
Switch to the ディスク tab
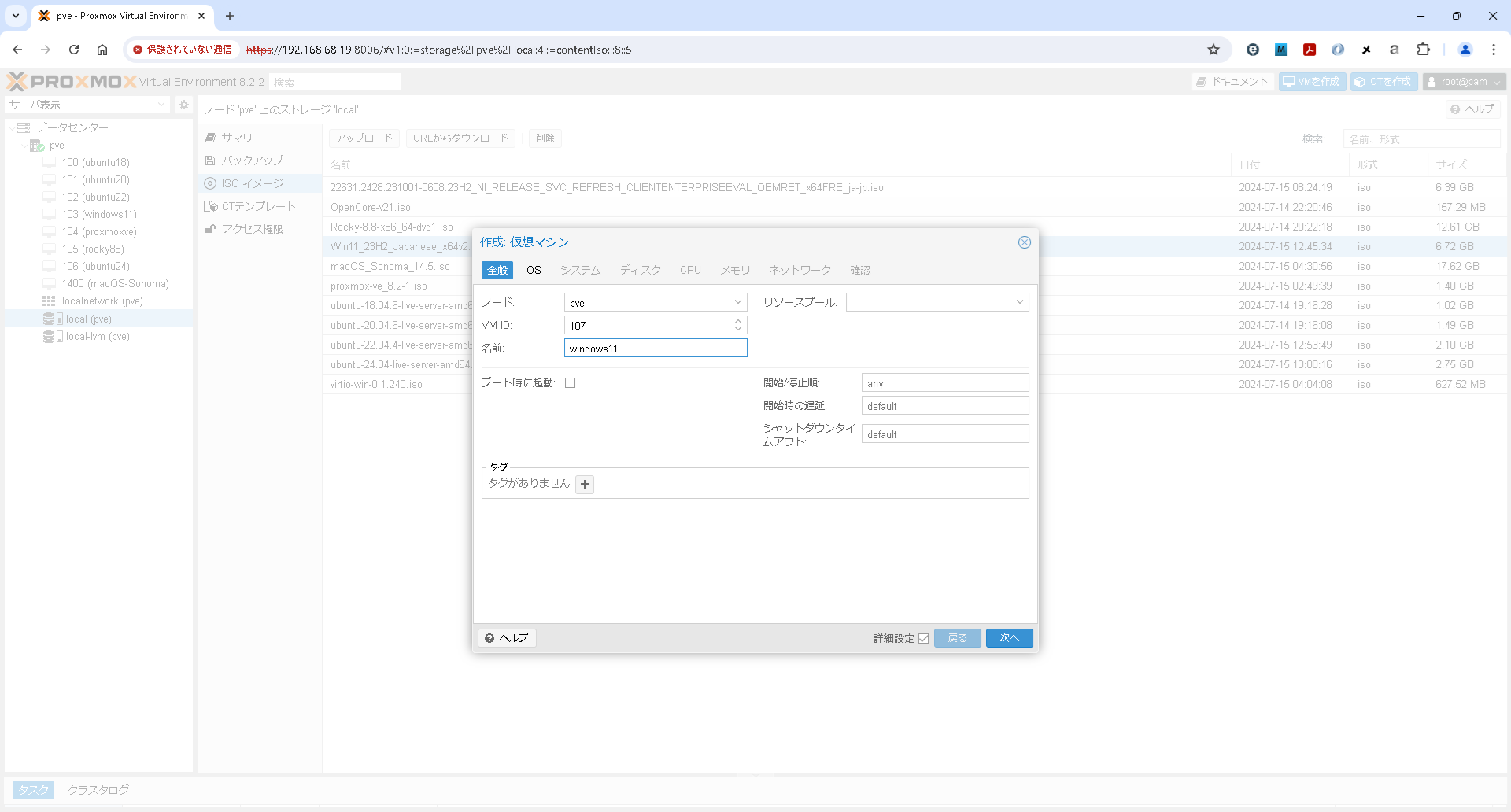641,271
